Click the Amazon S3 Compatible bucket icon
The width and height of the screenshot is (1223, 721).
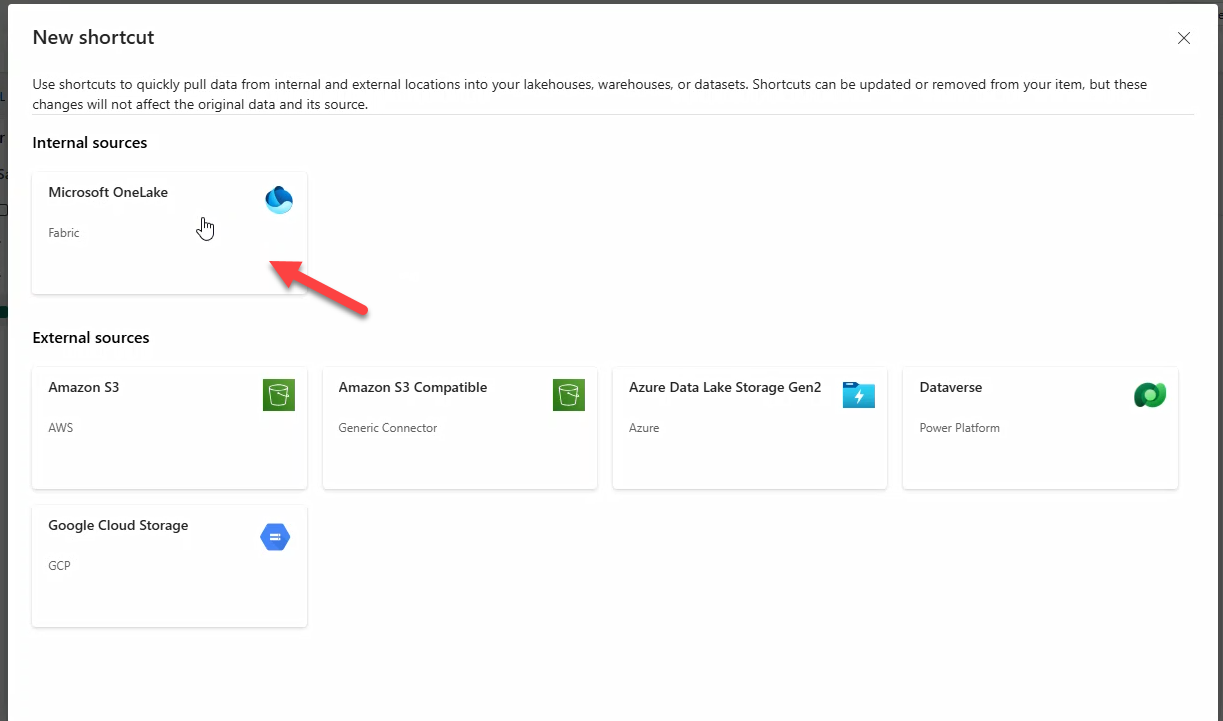coord(568,395)
